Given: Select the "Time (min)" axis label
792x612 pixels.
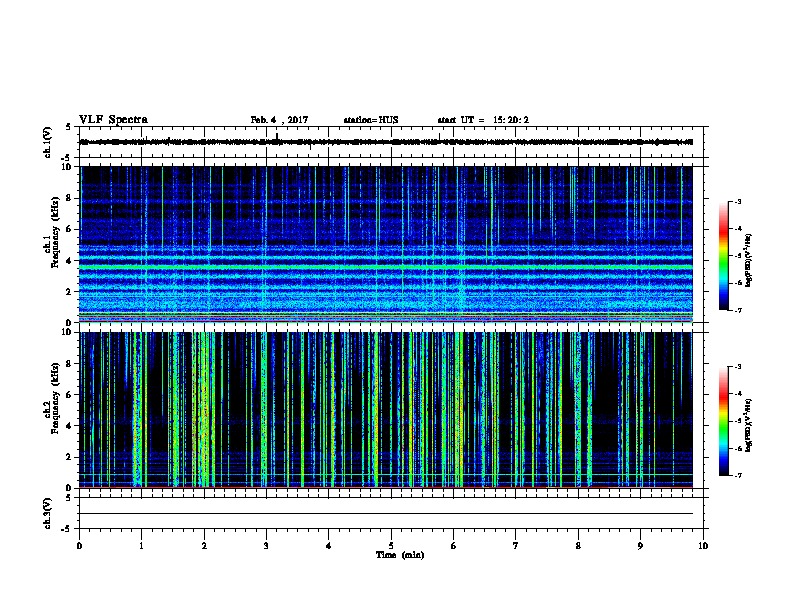Looking at the screenshot, I should tap(400, 555).
